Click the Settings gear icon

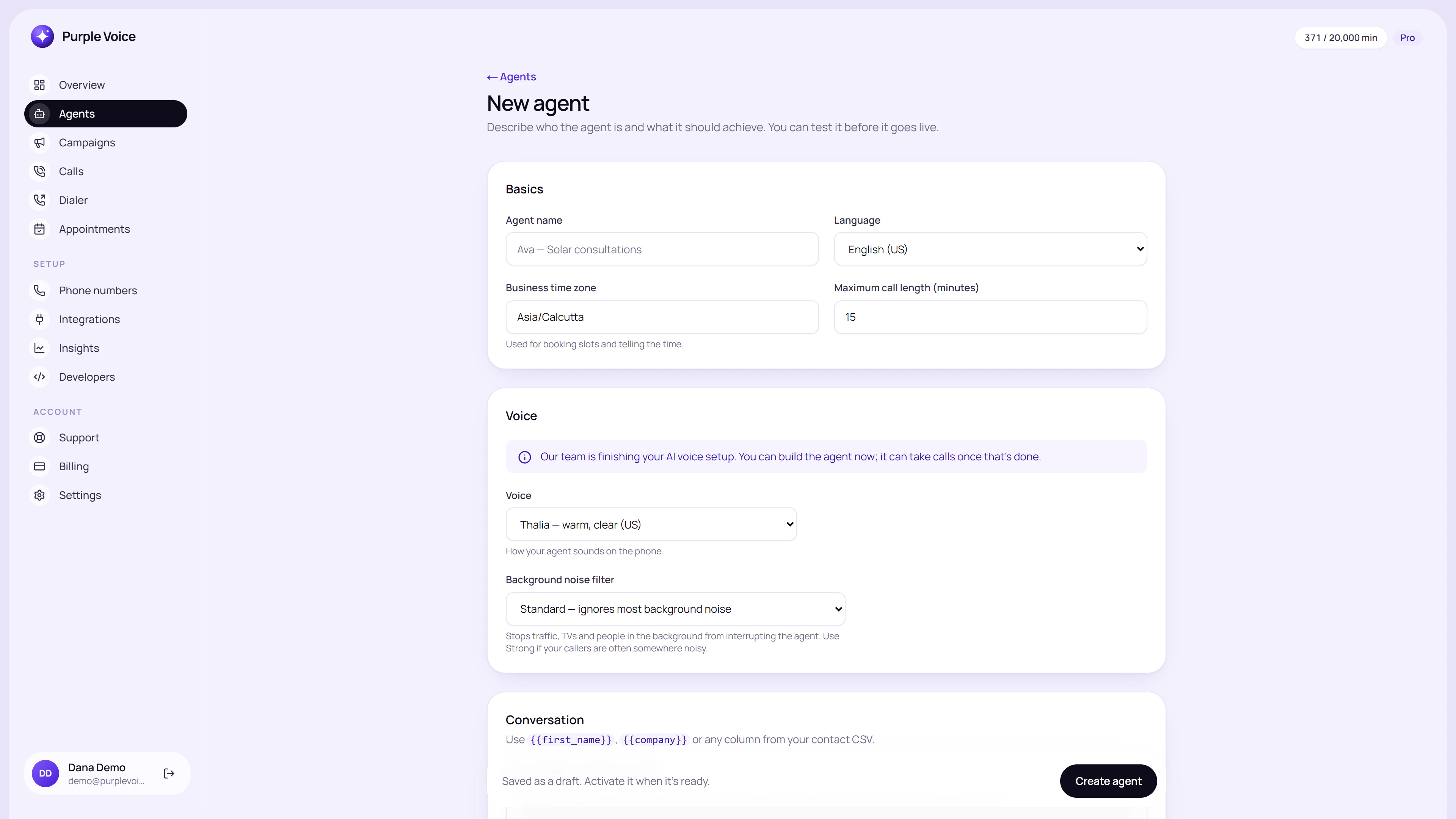(x=39, y=495)
